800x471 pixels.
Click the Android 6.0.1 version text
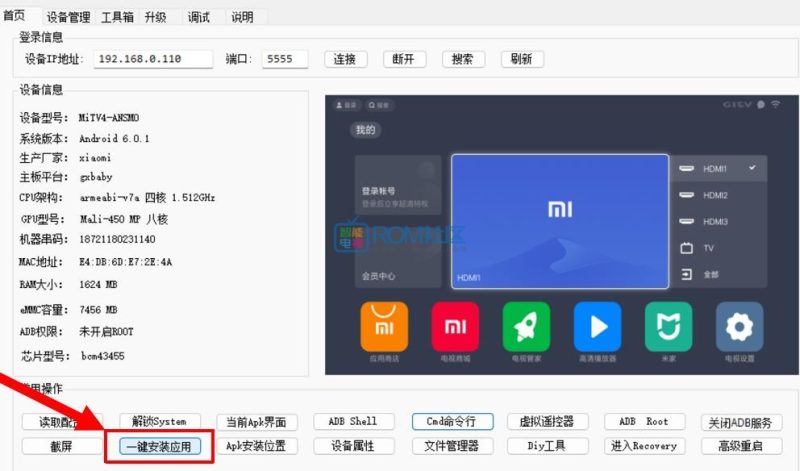click(114, 139)
